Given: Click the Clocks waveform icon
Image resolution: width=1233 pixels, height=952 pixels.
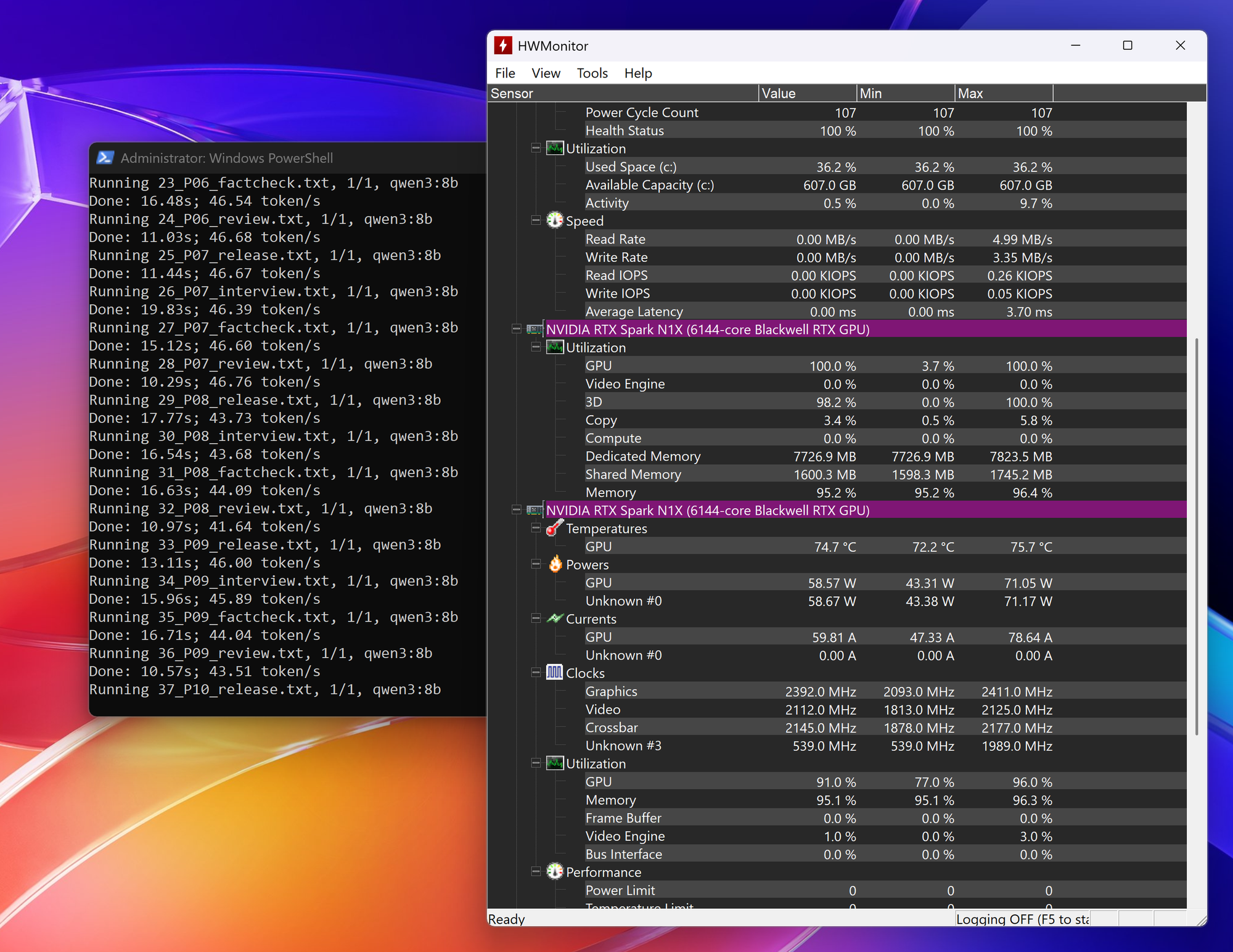Looking at the screenshot, I should pyautogui.click(x=555, y=673).
